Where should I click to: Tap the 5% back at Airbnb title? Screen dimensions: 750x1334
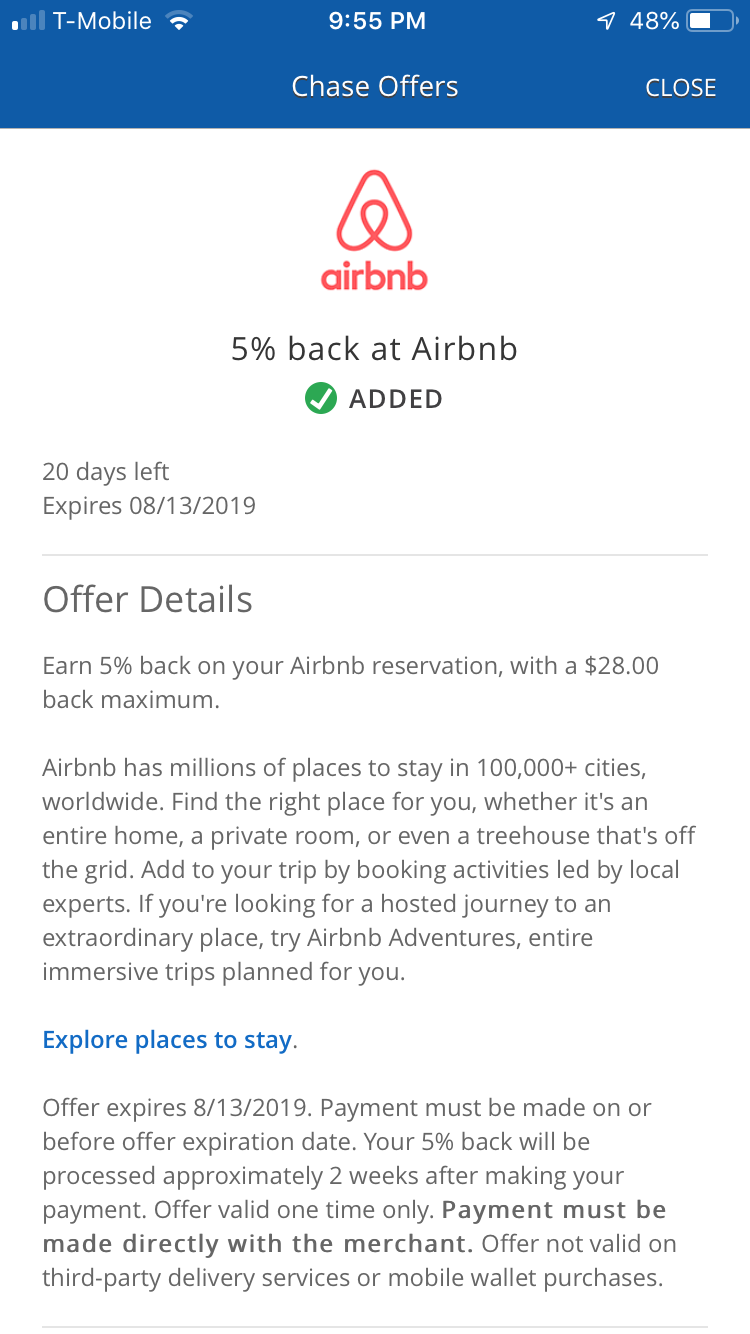tap(374, 349)
